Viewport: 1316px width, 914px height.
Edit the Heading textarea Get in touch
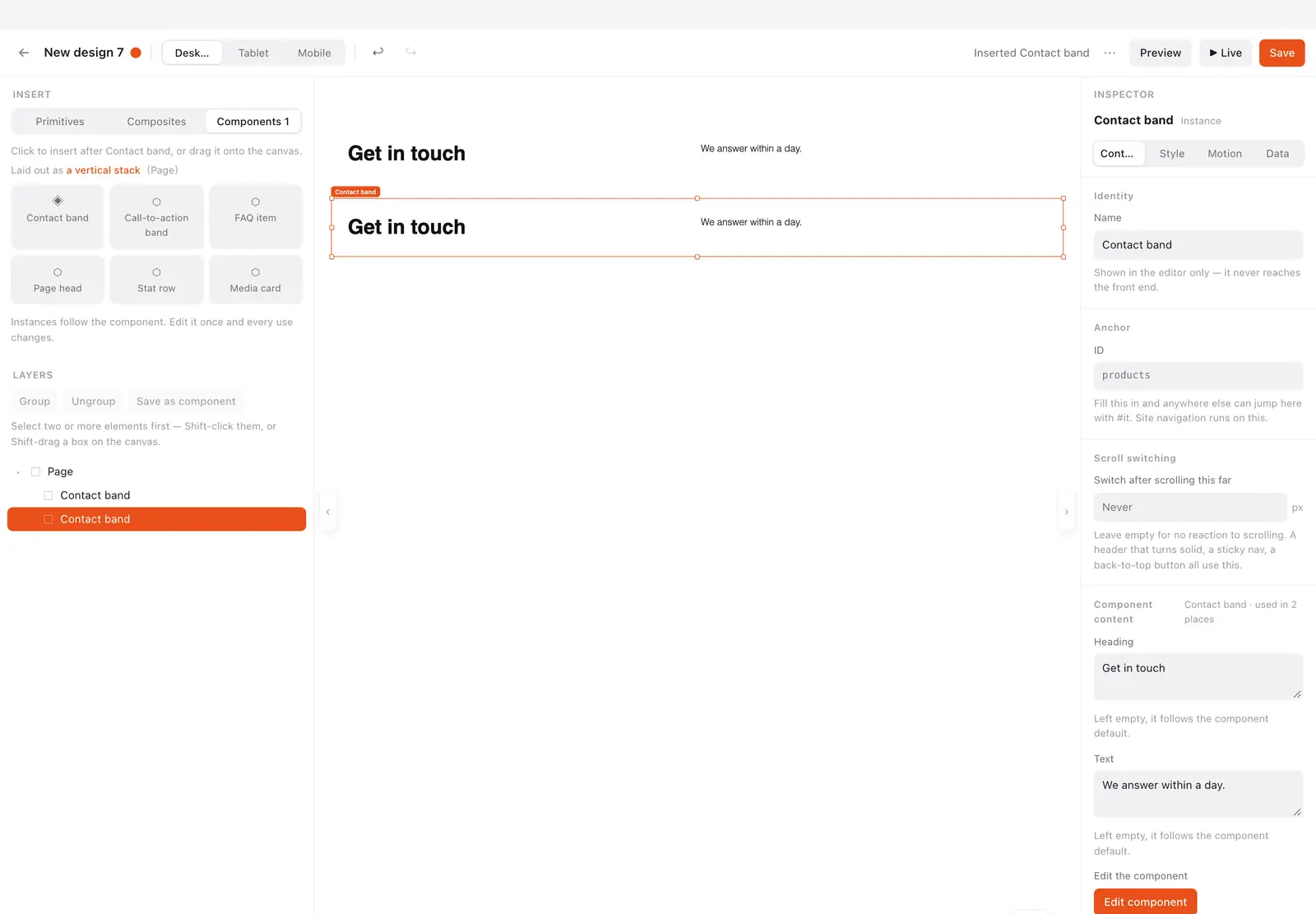pos(1198,677)
